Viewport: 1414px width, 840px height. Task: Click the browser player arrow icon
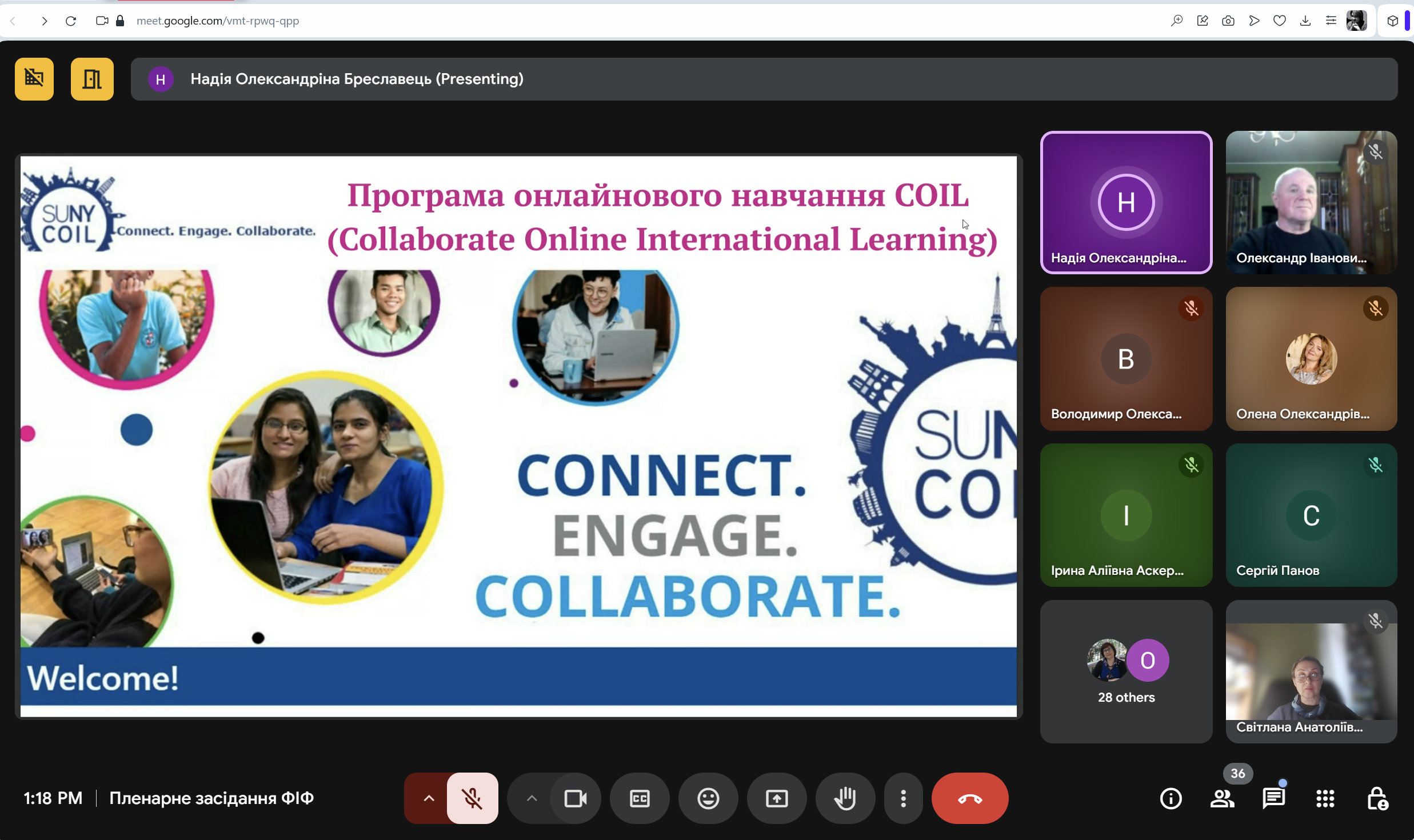1254,21
